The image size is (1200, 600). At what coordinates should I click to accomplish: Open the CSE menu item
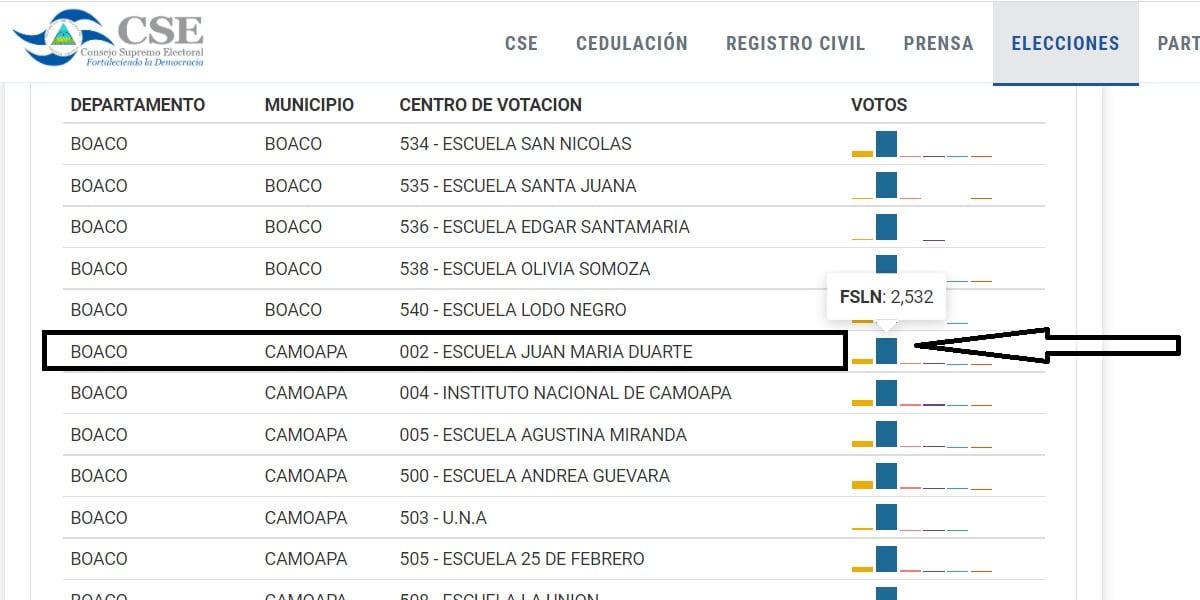(521, 43)
